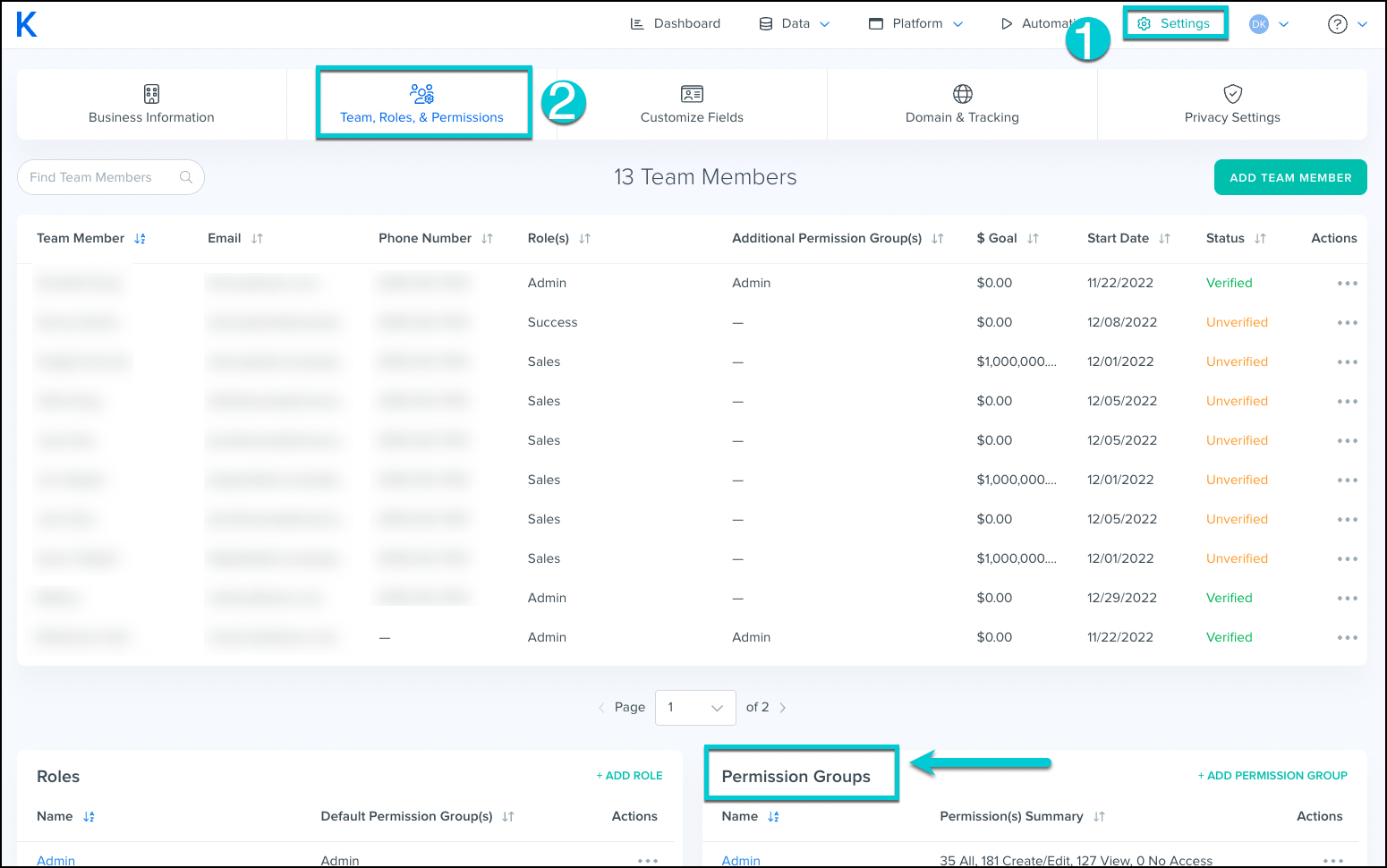
Task: Go to next page of team members
Action: click(783, 708)
